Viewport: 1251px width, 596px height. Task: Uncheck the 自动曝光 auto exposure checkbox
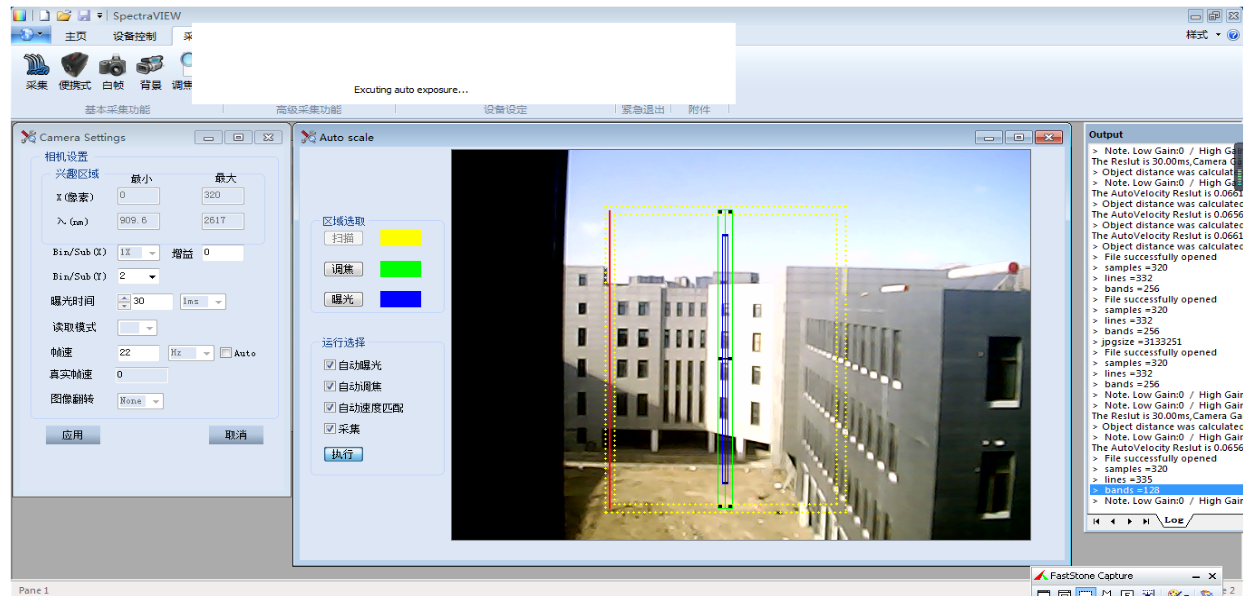330,366
